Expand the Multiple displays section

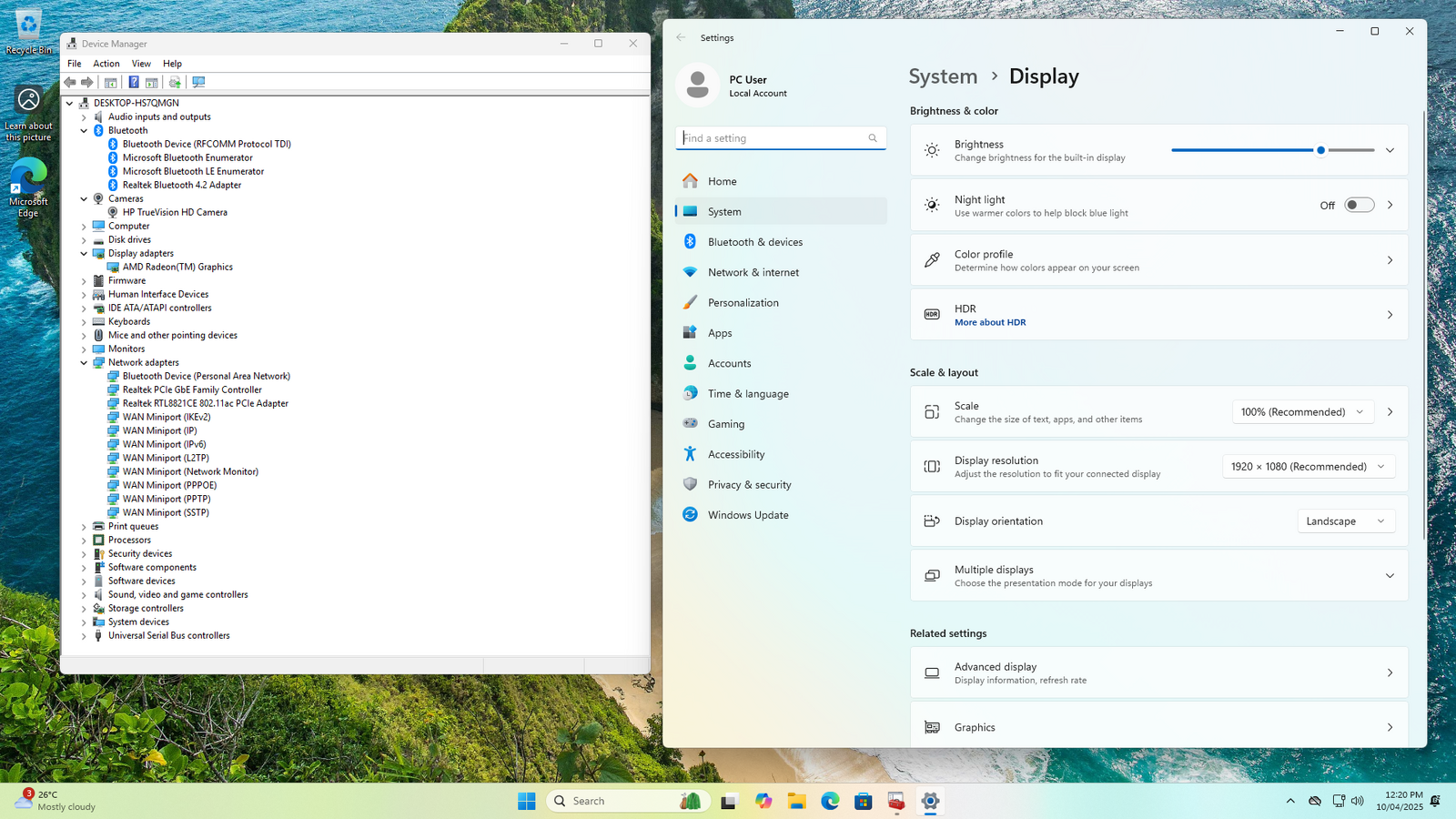pos(1389,576)
